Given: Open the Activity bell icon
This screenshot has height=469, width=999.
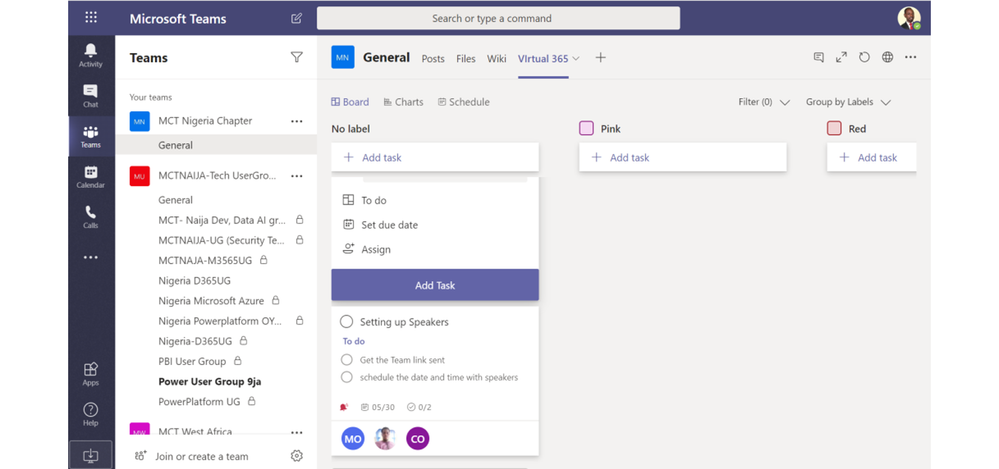Looking at the screenshot, I should tap(90, 55).
